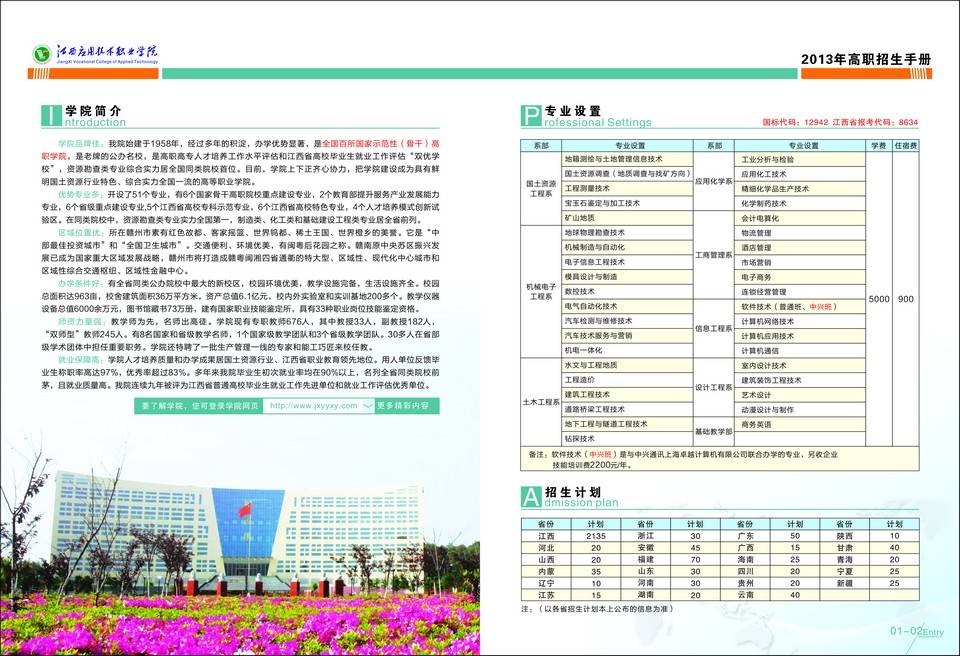Click the '学费' column header

click(879, 146)
